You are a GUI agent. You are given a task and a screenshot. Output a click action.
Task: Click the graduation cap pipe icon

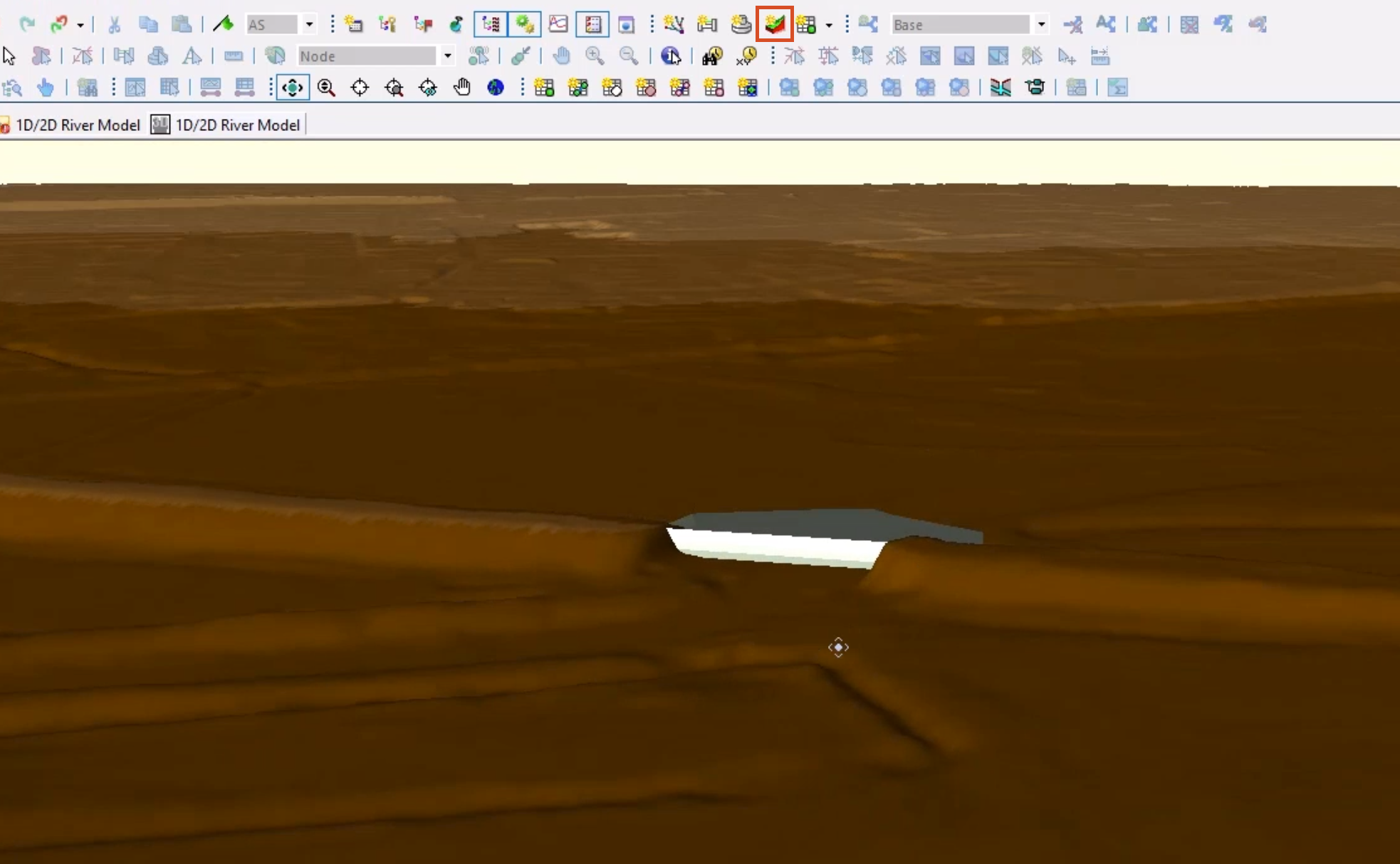pos(1035,88)
